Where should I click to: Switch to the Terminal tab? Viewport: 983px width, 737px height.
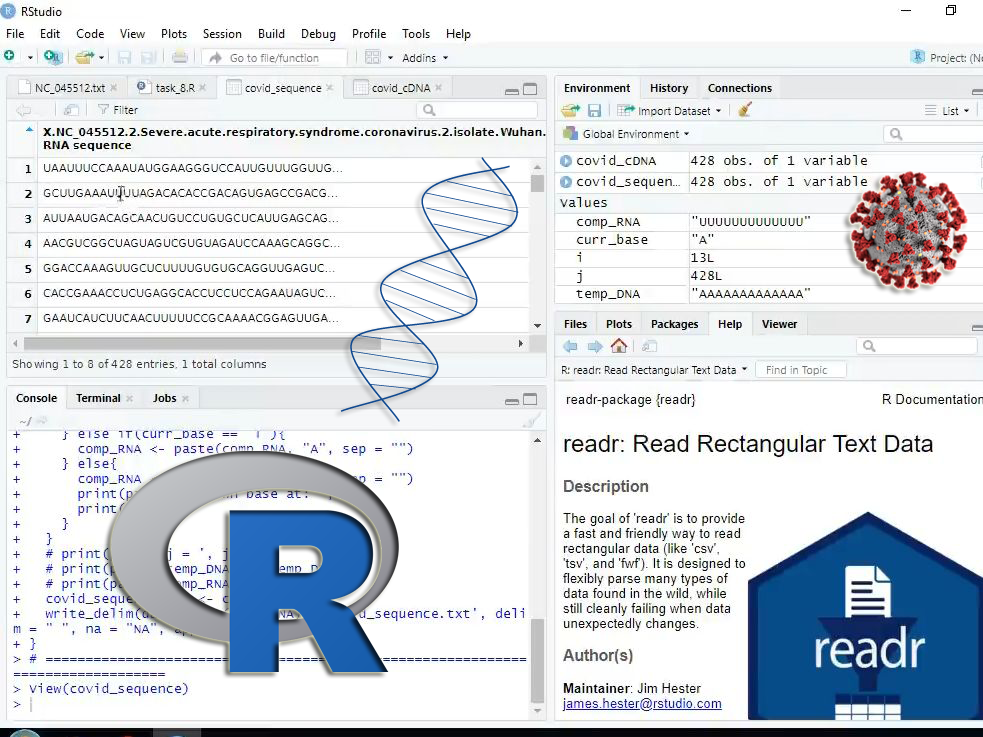coord(98,398)
